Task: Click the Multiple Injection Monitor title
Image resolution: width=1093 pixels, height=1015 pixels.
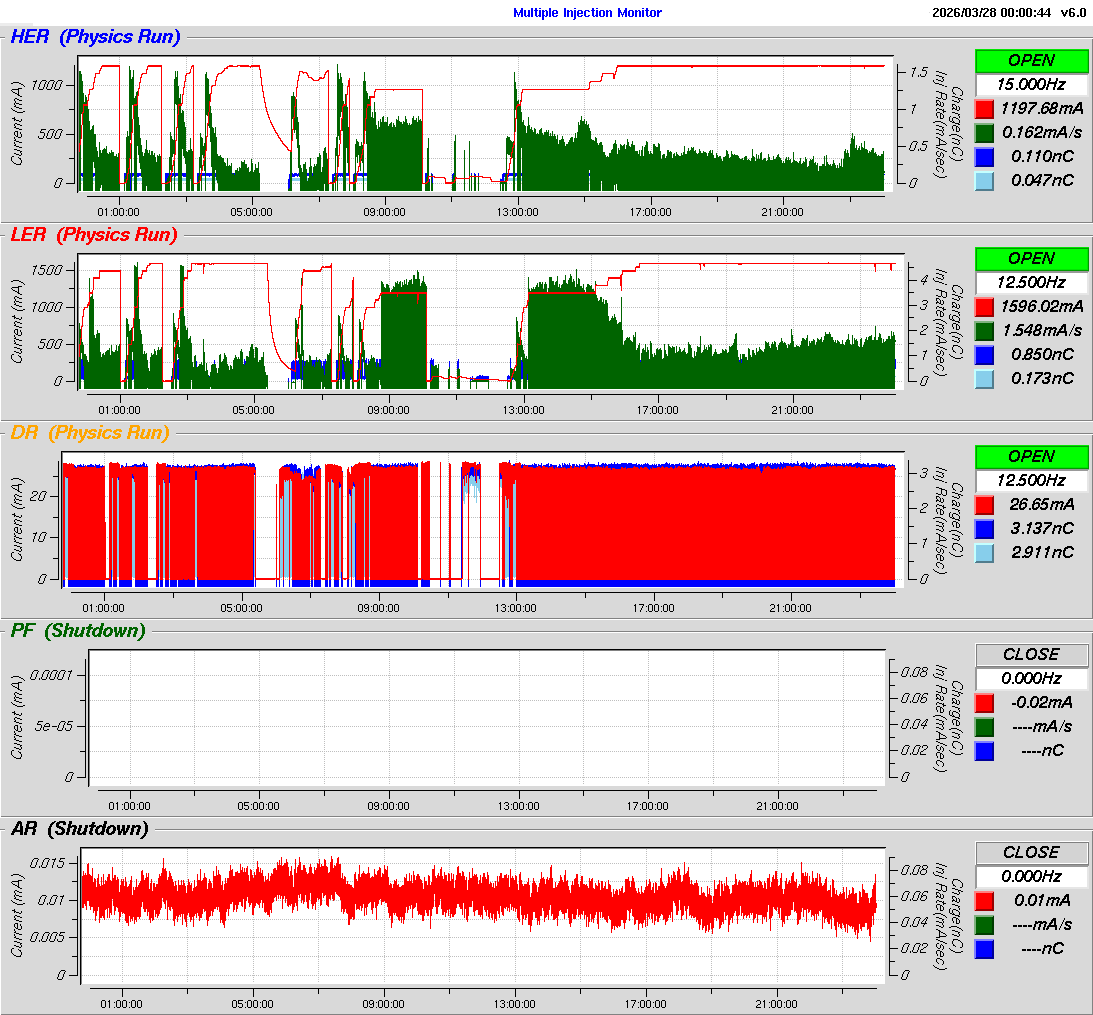Action: [x=587, y=13]
